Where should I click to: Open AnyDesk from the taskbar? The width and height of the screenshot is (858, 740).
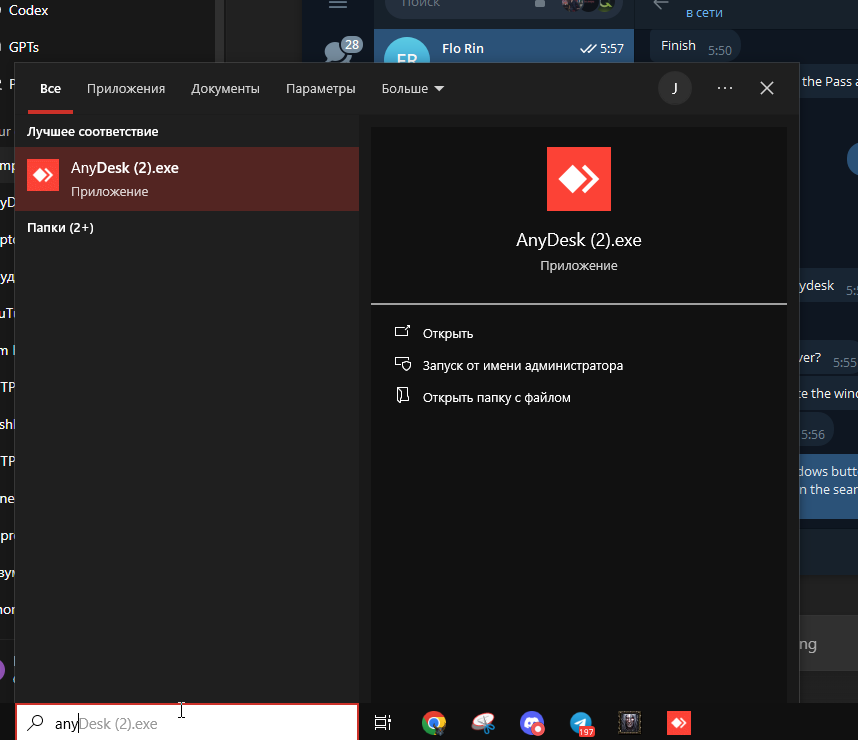[x=679, y=722]
